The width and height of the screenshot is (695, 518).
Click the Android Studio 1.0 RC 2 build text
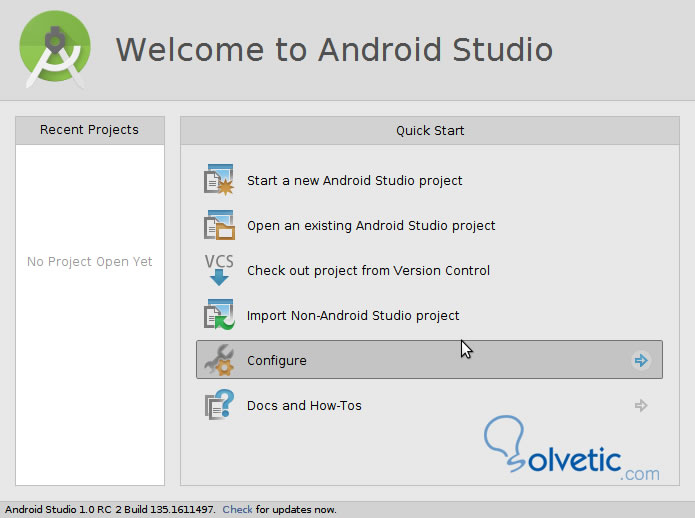pos(110,510)
